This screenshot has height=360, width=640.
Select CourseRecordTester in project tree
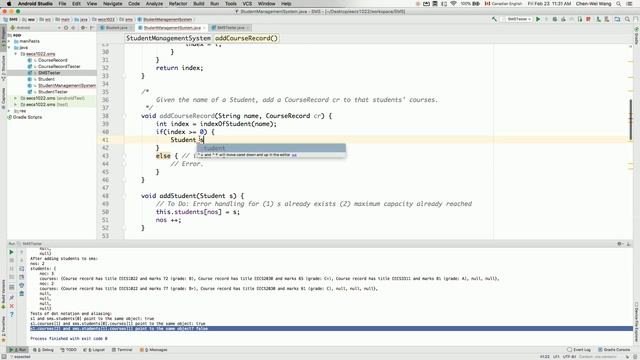58,67
